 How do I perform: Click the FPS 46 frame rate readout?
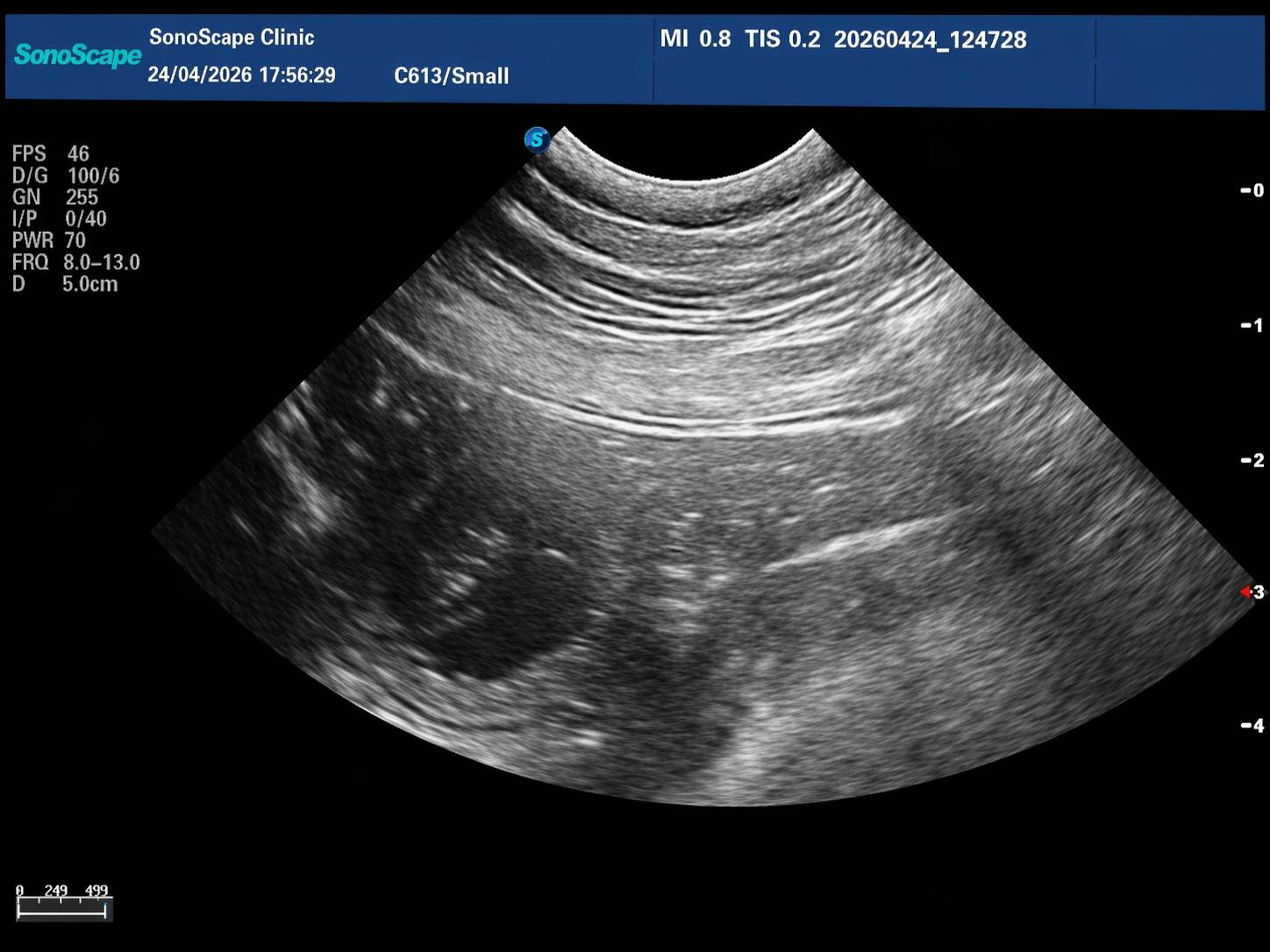pyautogui.click(x=51, y=153)
